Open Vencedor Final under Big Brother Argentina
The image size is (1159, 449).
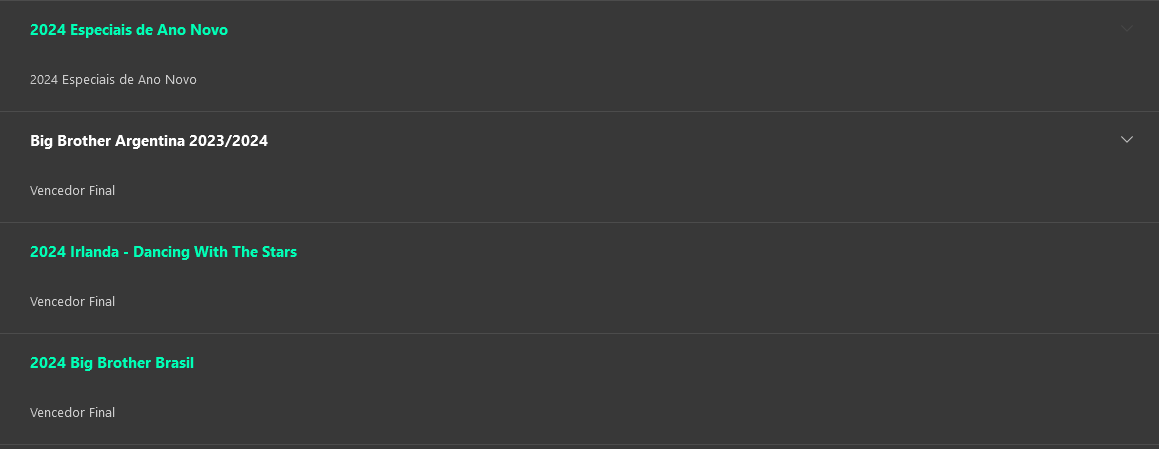[x=73, y=191]
